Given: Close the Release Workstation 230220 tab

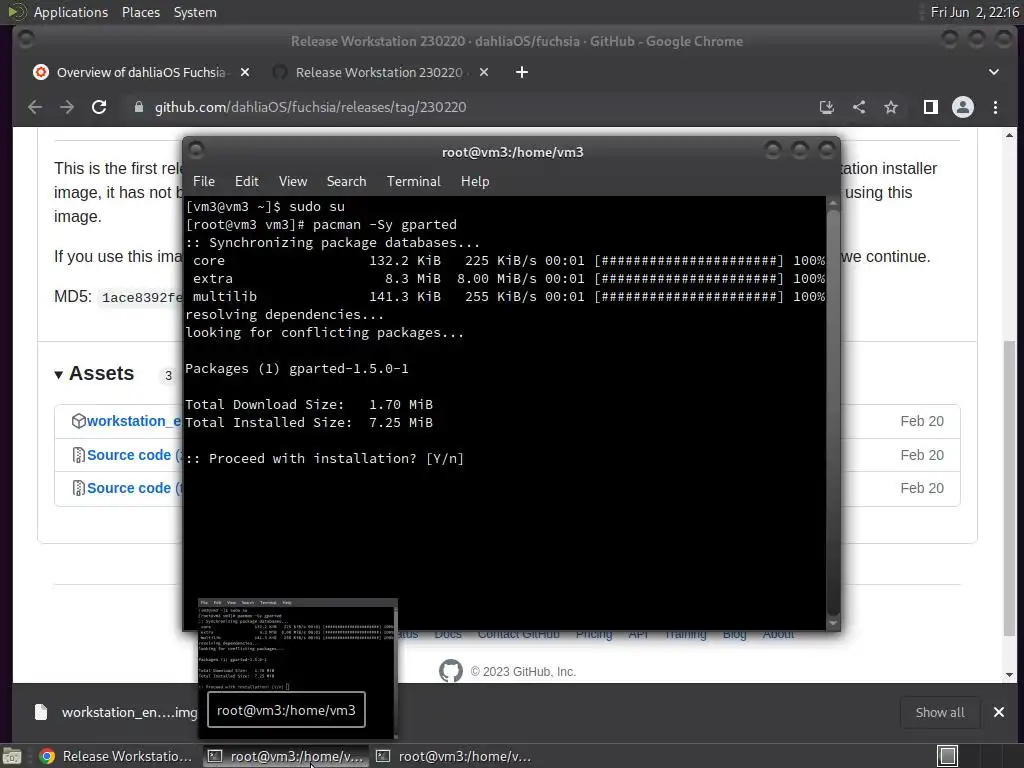Looking at the screenshot, I should coord(484,72).
